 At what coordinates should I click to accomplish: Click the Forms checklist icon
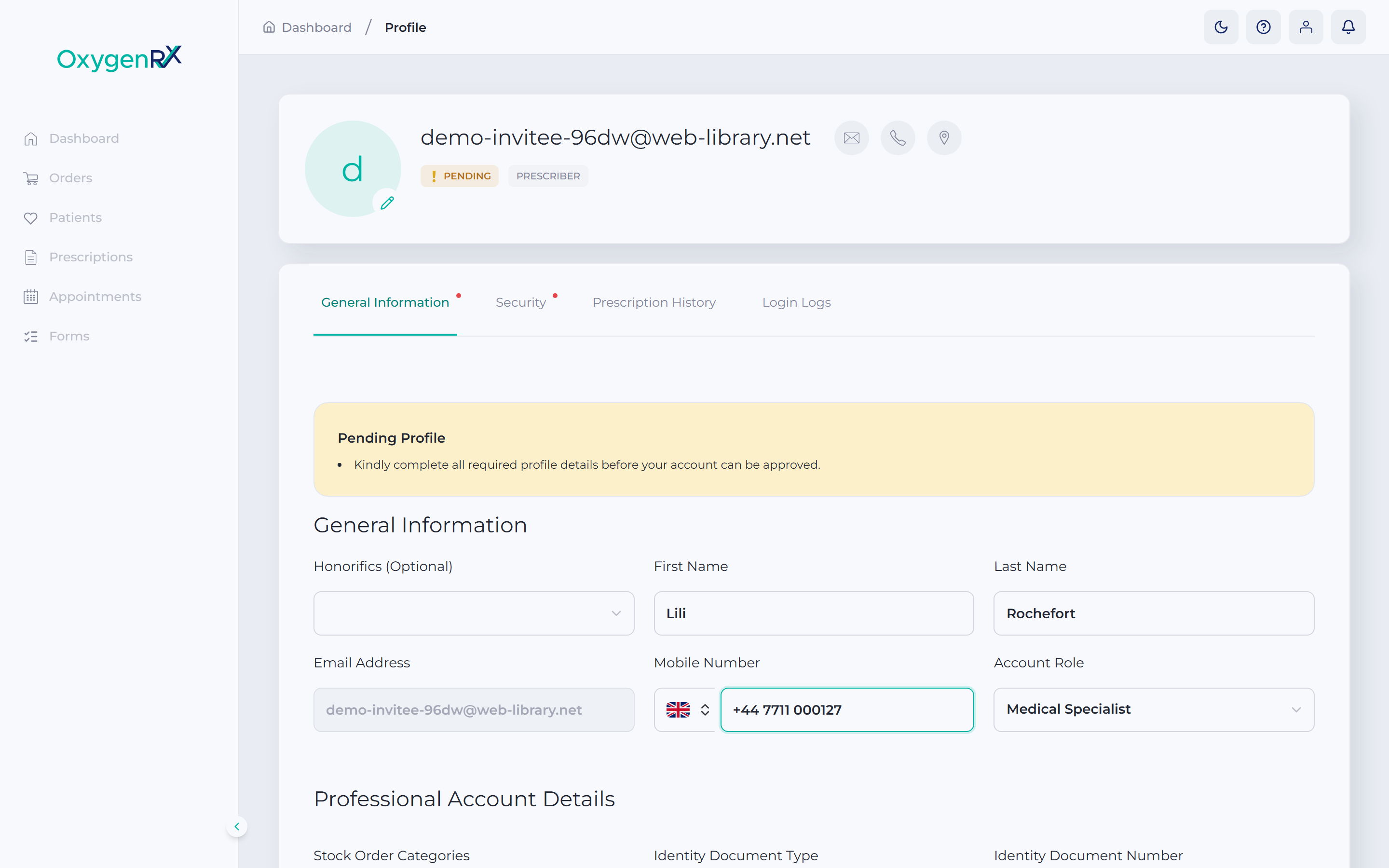click(x=31, y=337)
